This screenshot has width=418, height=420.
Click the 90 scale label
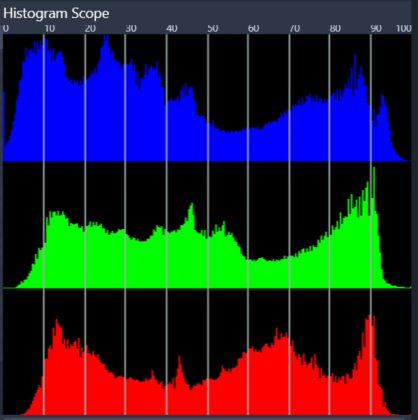(x=376, y=29)
